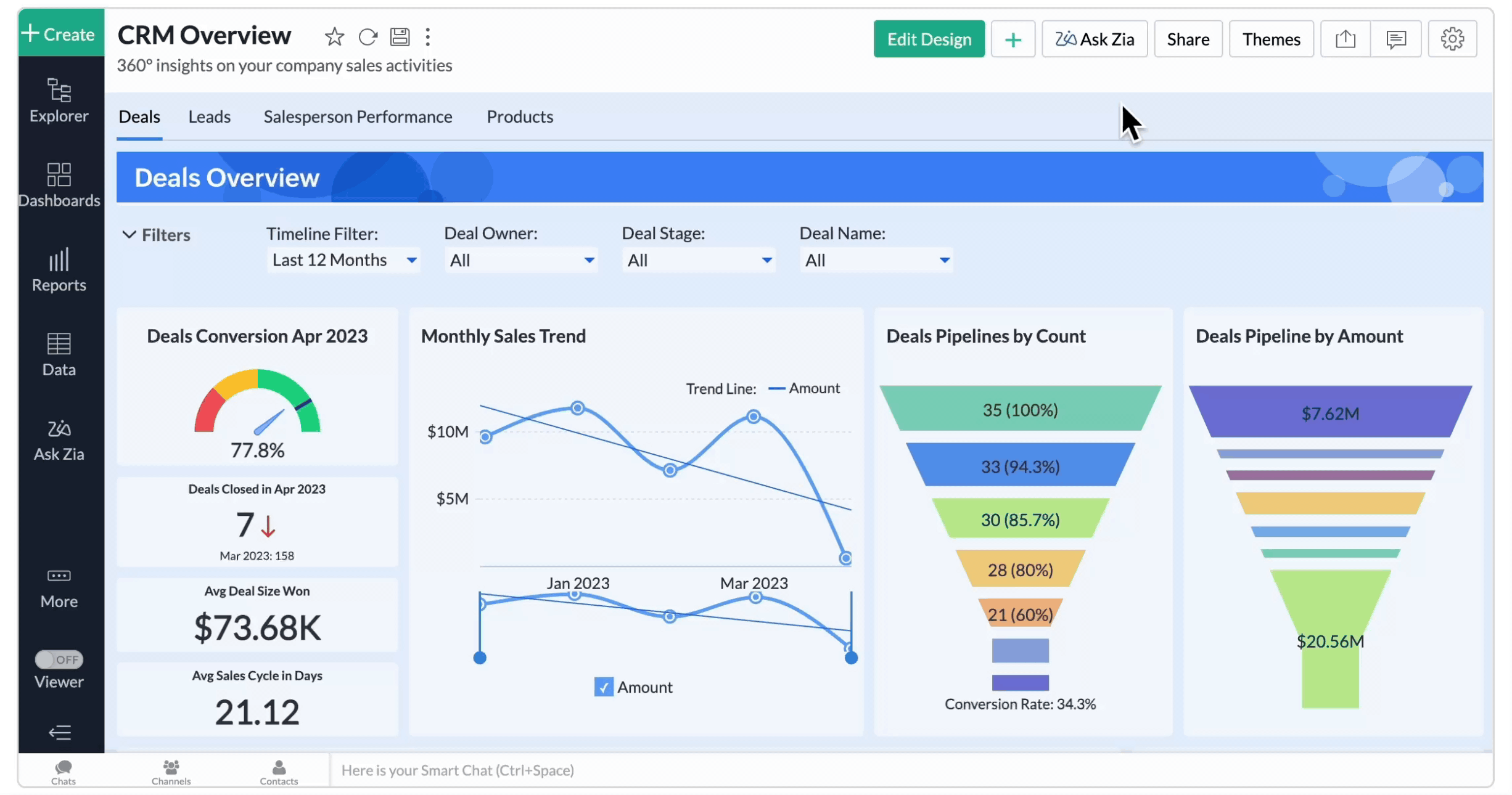Switch to the Leads tab

pyautogui.click(x=209, y=117)
